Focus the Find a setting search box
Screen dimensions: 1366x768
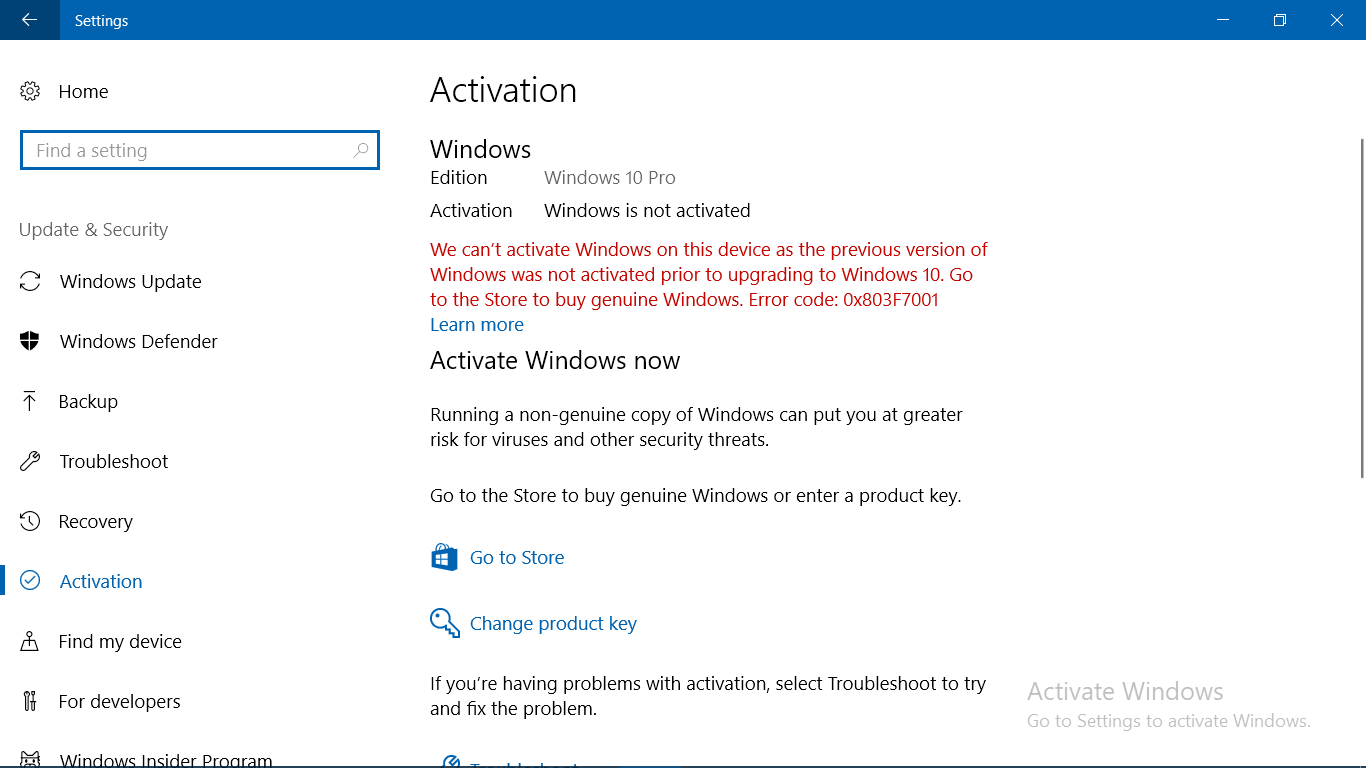pyautogui.click(x=200, y=150)
